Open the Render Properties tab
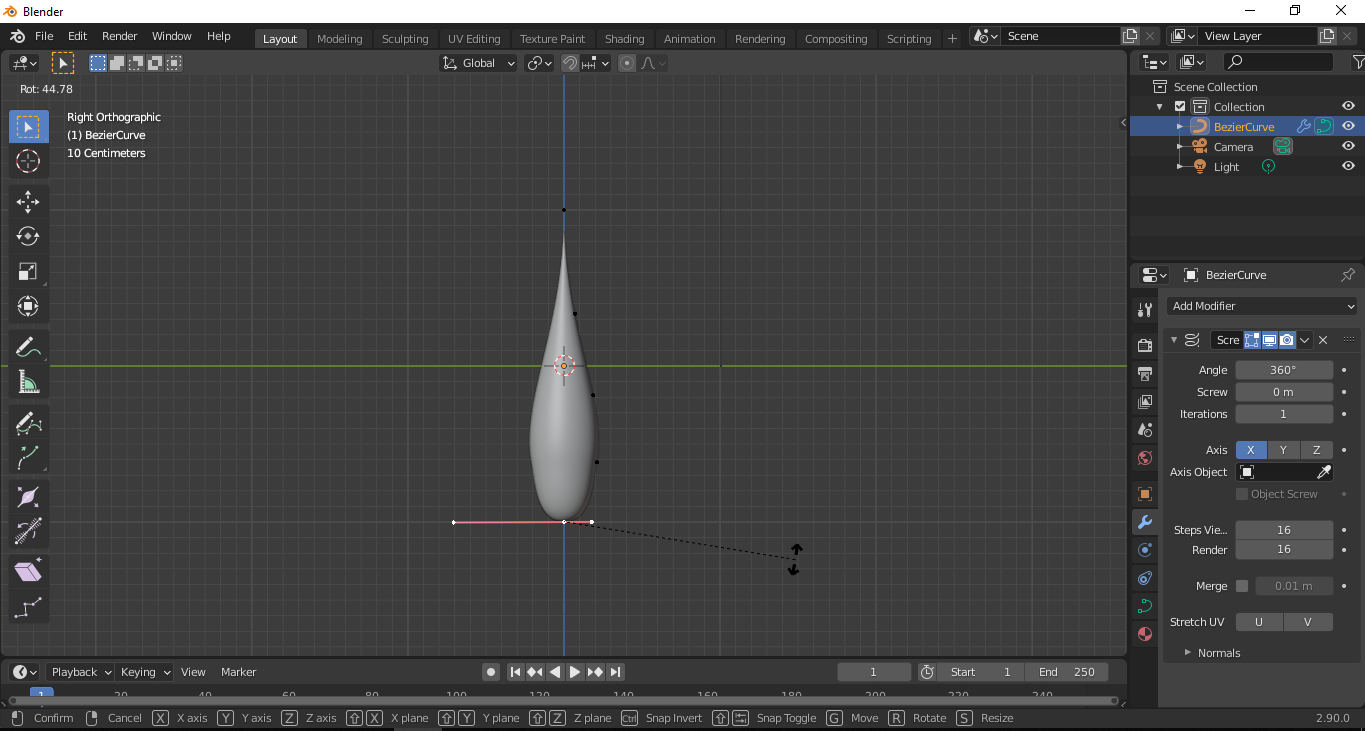The width and height of the screenshot is (1365, 731). [1145, 345]
